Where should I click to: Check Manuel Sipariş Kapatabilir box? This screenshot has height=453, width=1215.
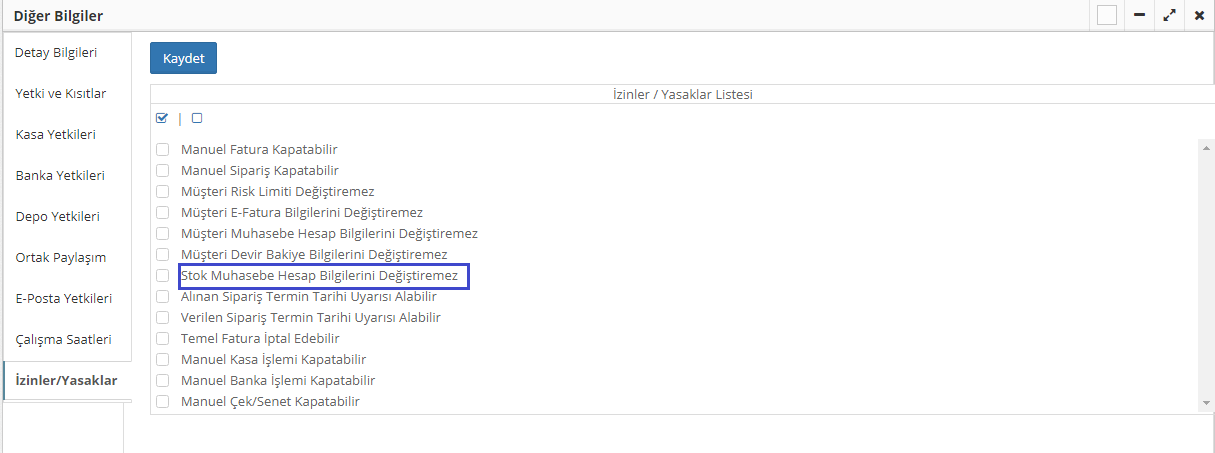tap(162, 171)
